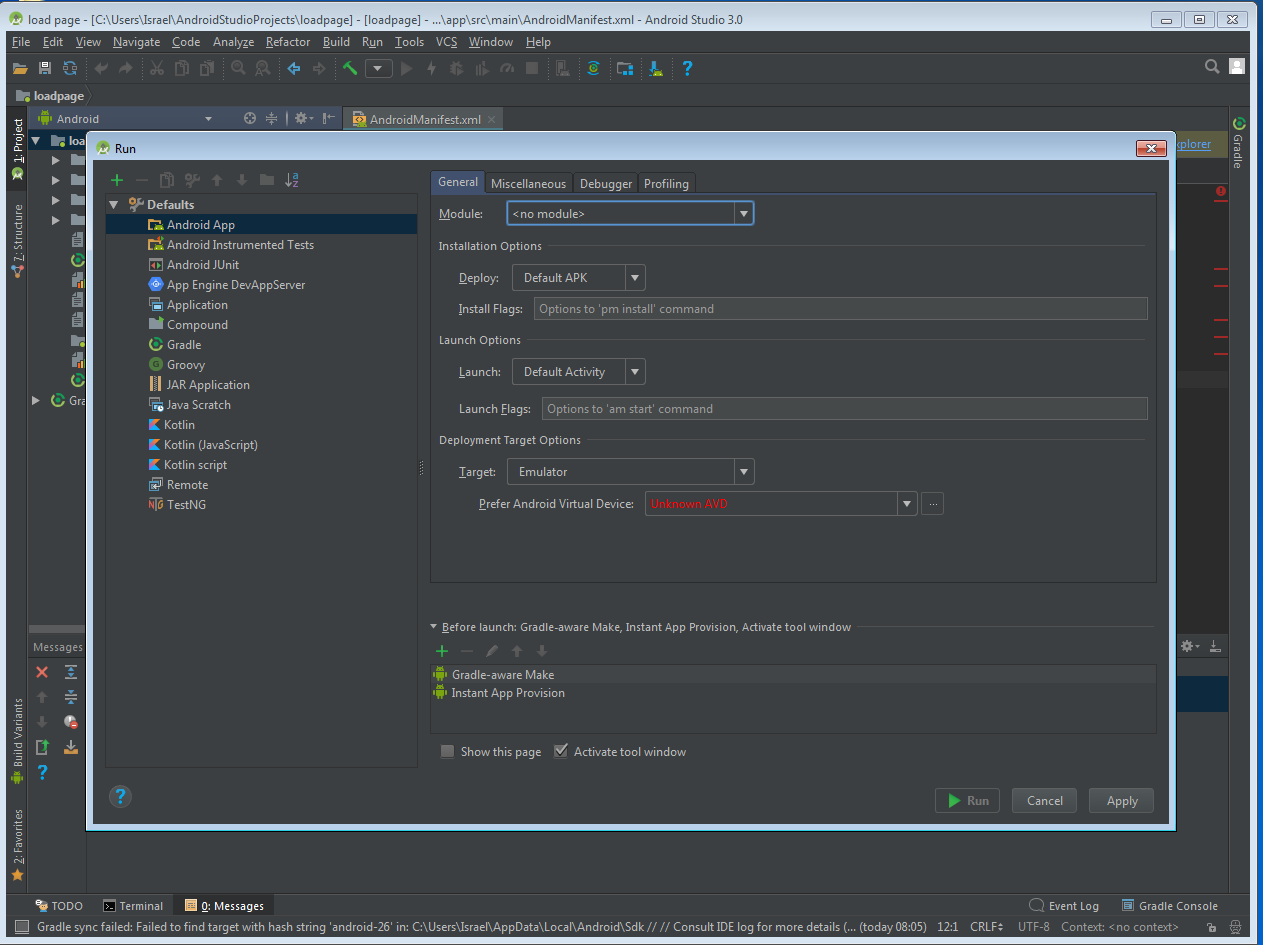
Task: Open the Build menu
Action: point(336,42)
